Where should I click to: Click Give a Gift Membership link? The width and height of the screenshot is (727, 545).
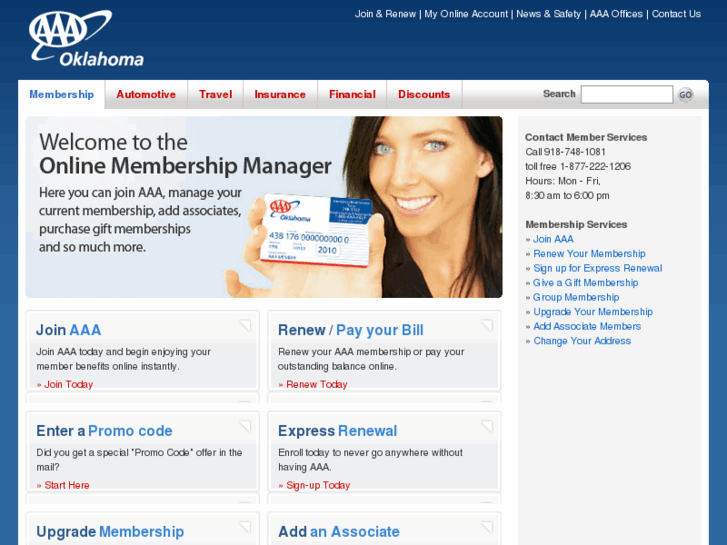(x=586, y=282)
